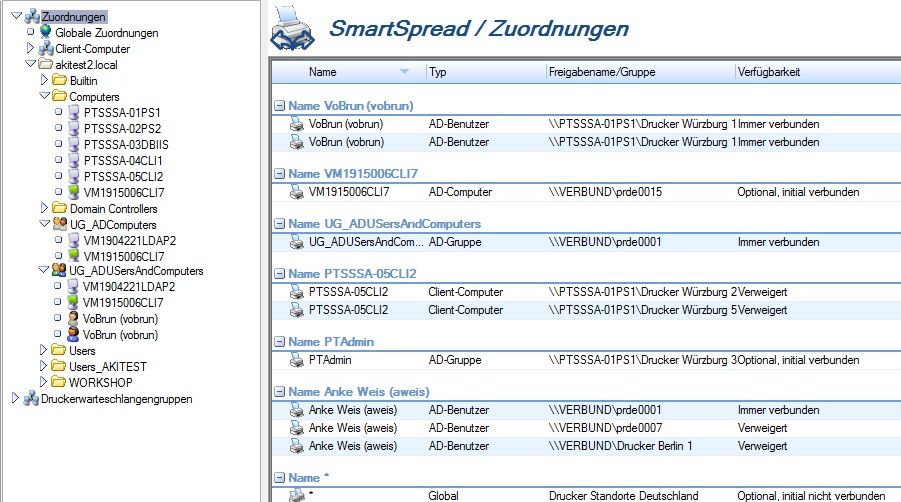Collapse the Name VM1915006CLI7 group
This screenshot has height=502, width=901.
click(279, 173)
